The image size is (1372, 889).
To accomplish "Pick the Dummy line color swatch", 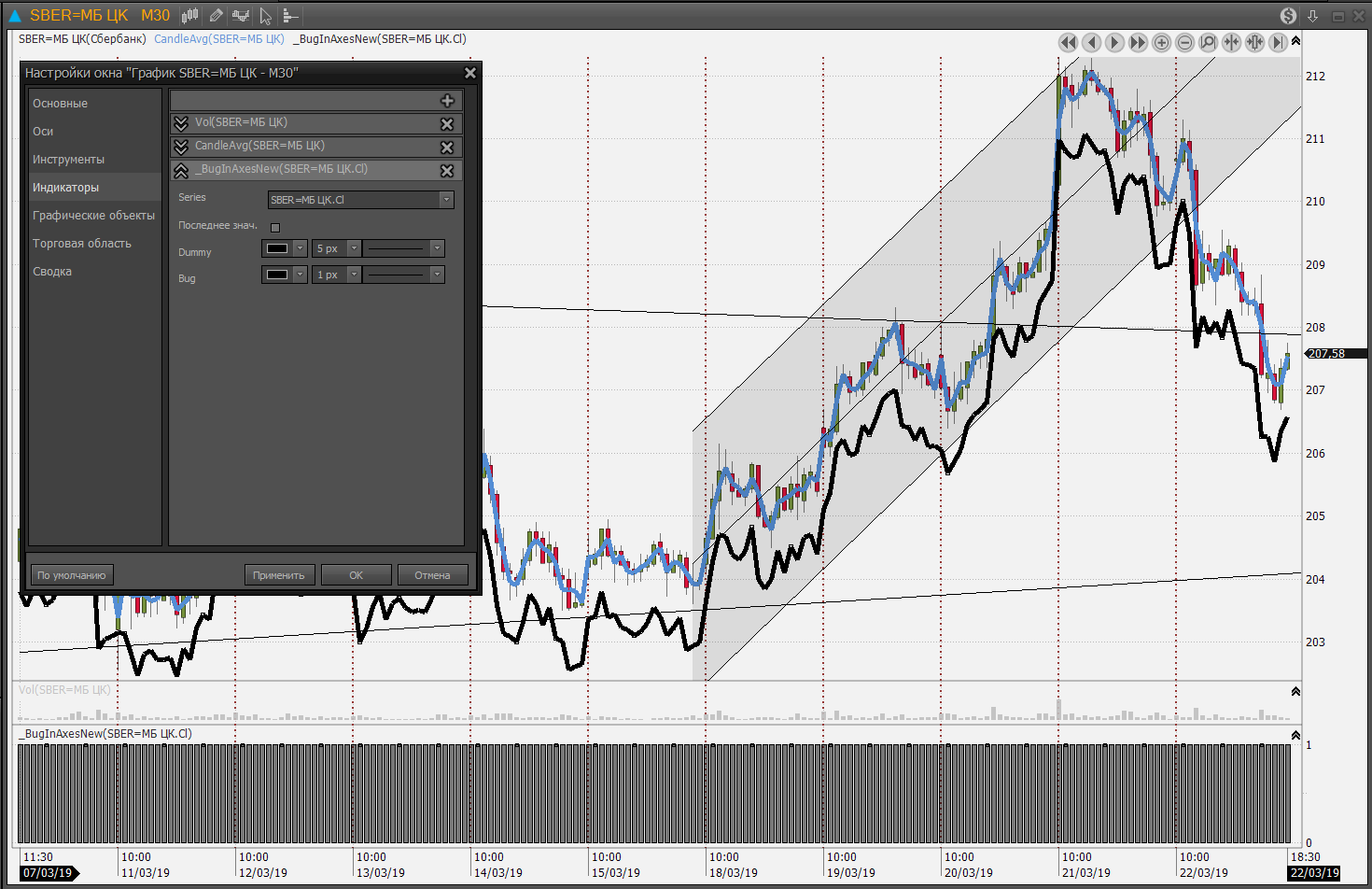I will [277, 248].
